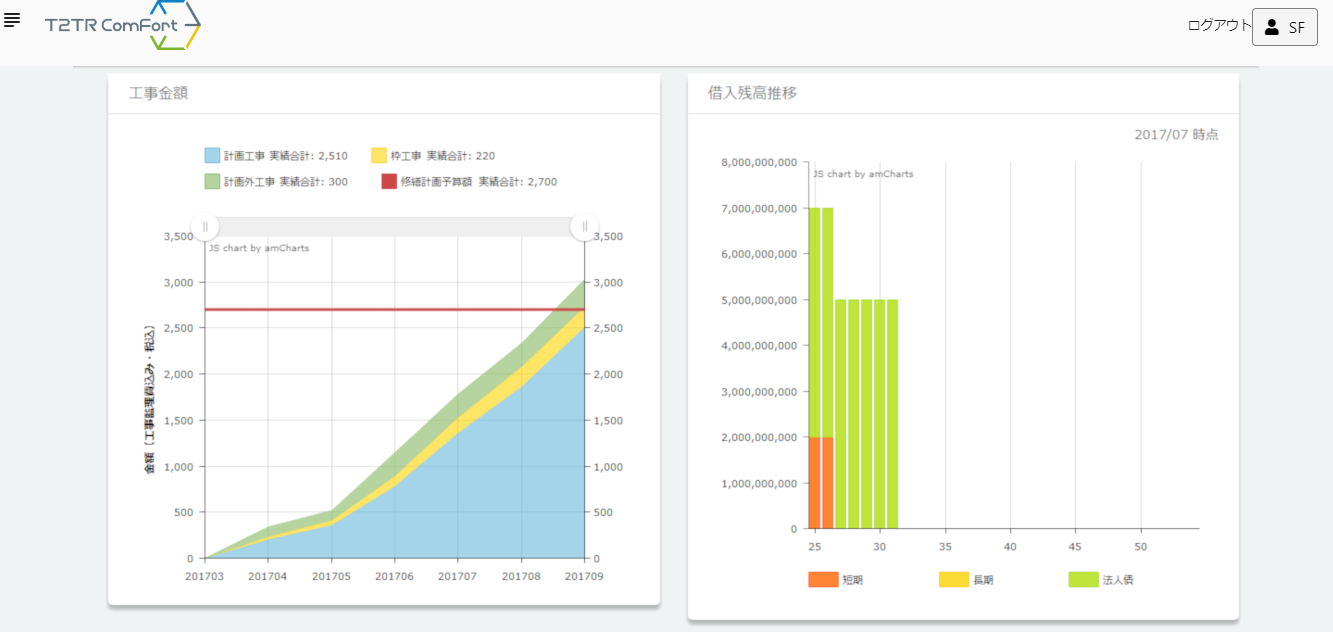The image size is (1333, 632).
Task: Click the 201707 x-axis label
Action: click(457, 576)
